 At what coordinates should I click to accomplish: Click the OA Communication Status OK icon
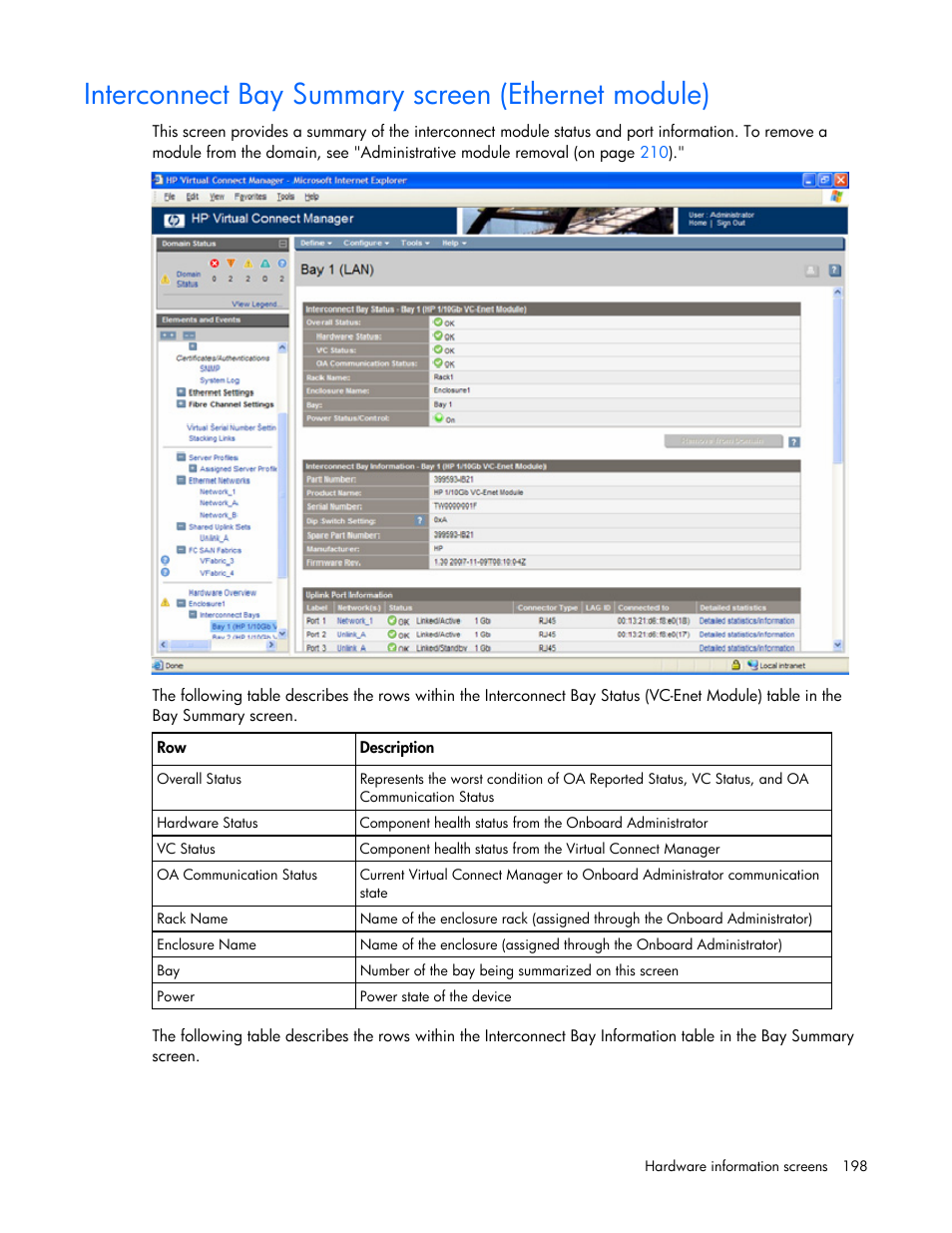pyautogui.click(x=438, y=363)
